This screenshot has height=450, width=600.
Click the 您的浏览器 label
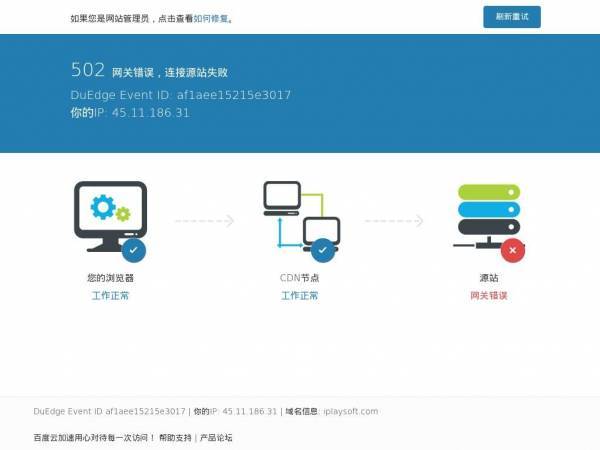tap(110, 278)
